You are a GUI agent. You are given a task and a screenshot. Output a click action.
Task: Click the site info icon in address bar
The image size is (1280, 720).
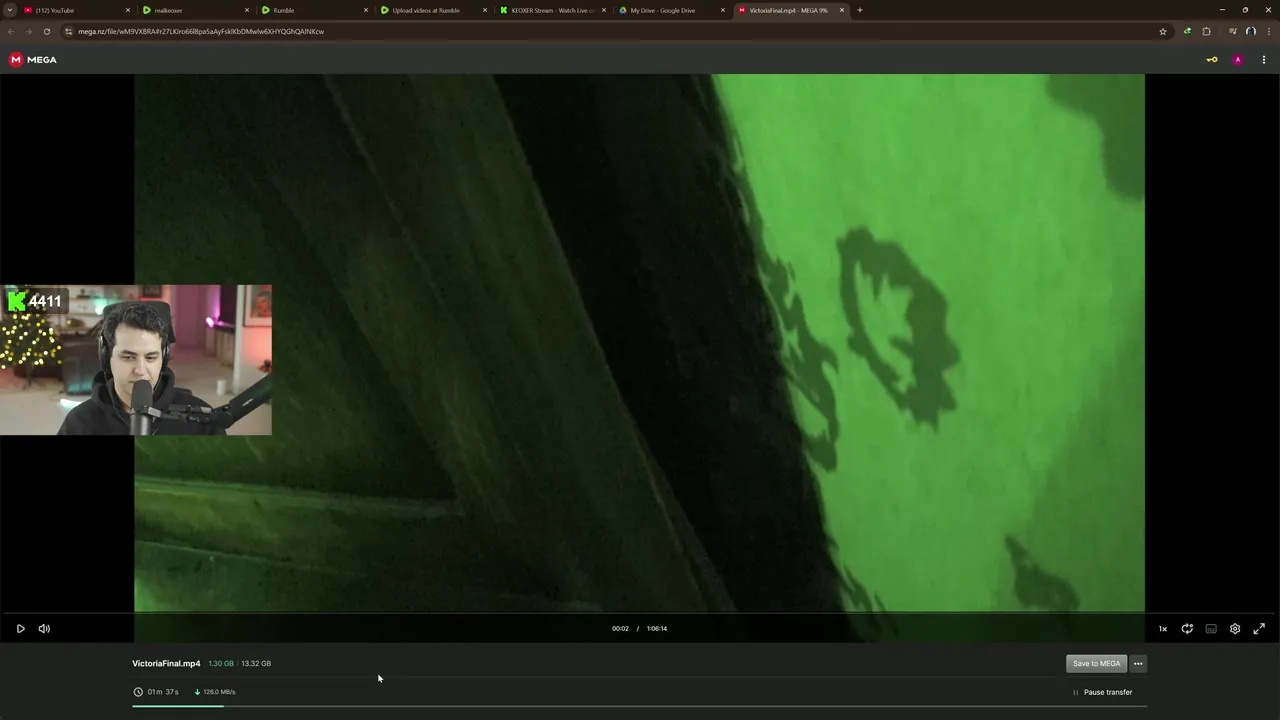(69, 31)
